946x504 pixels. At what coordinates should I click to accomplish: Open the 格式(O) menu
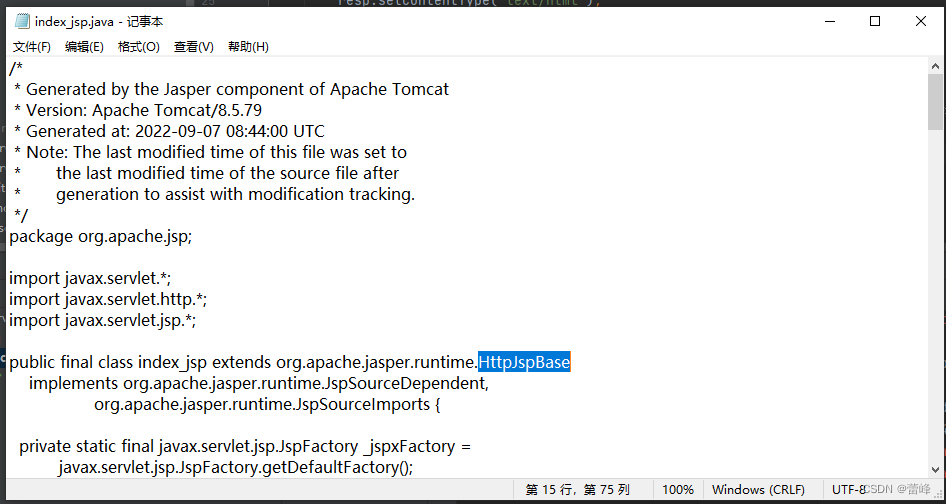click(138, 46)
